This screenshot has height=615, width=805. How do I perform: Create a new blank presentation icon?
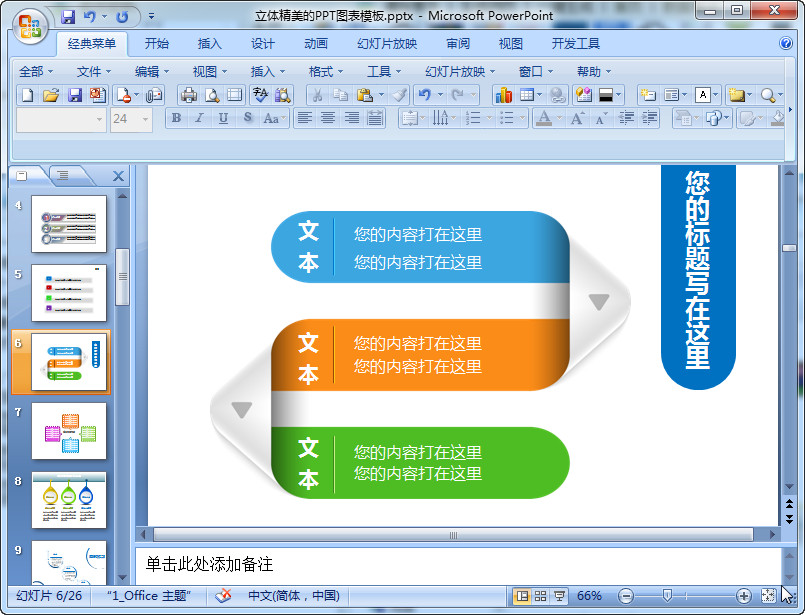[x=28, y=95]
